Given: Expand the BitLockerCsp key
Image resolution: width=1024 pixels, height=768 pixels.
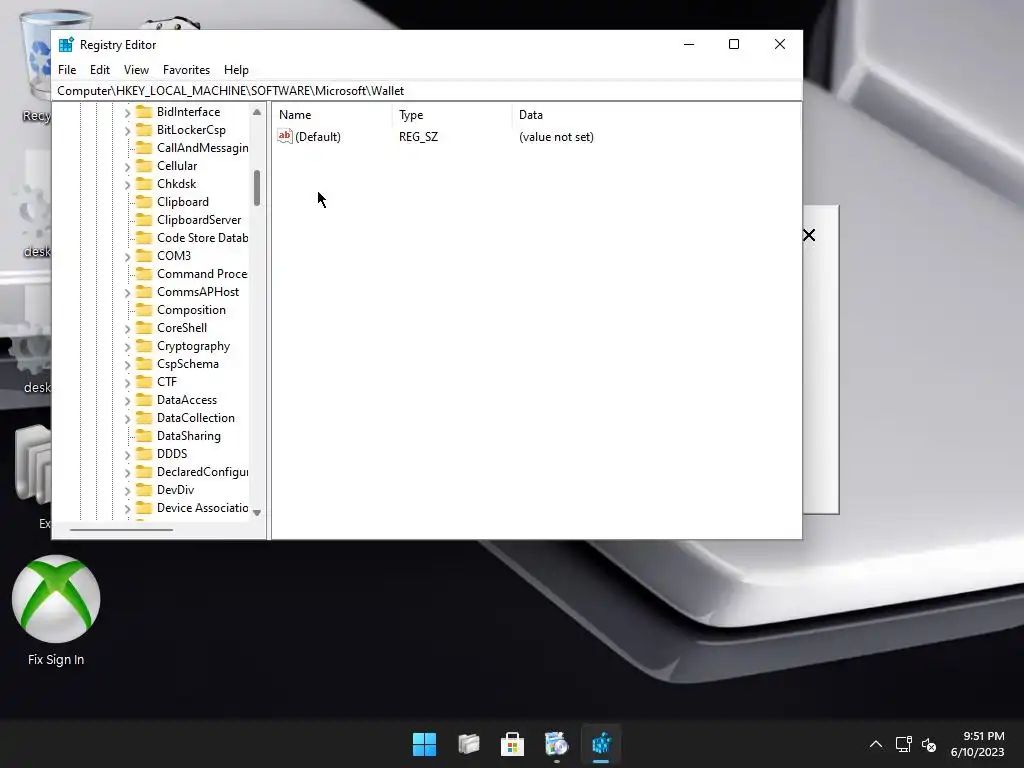Looking at the screenshot, I should tap(127, 131).
